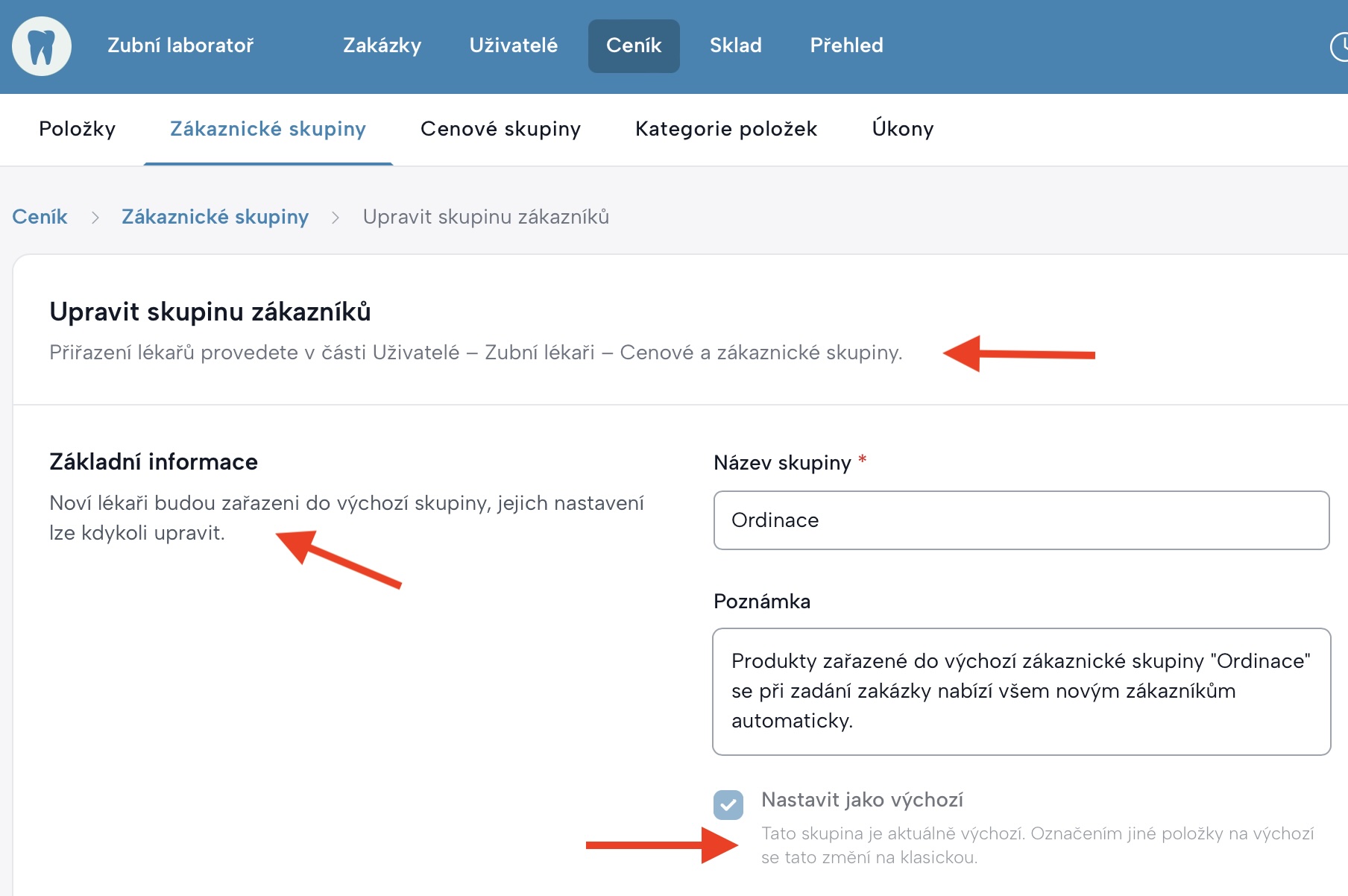
Task: Switch to the Položky tab
Action: 78,129
